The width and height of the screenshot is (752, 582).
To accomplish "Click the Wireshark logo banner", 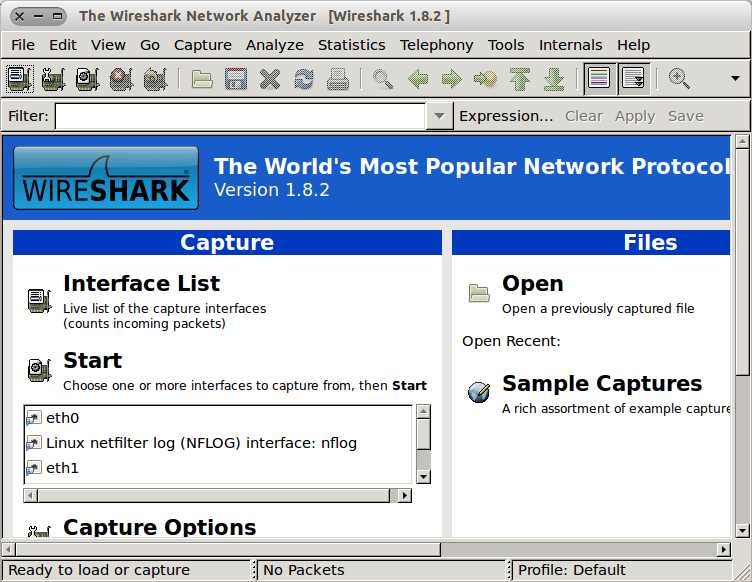I will point(106,178).
